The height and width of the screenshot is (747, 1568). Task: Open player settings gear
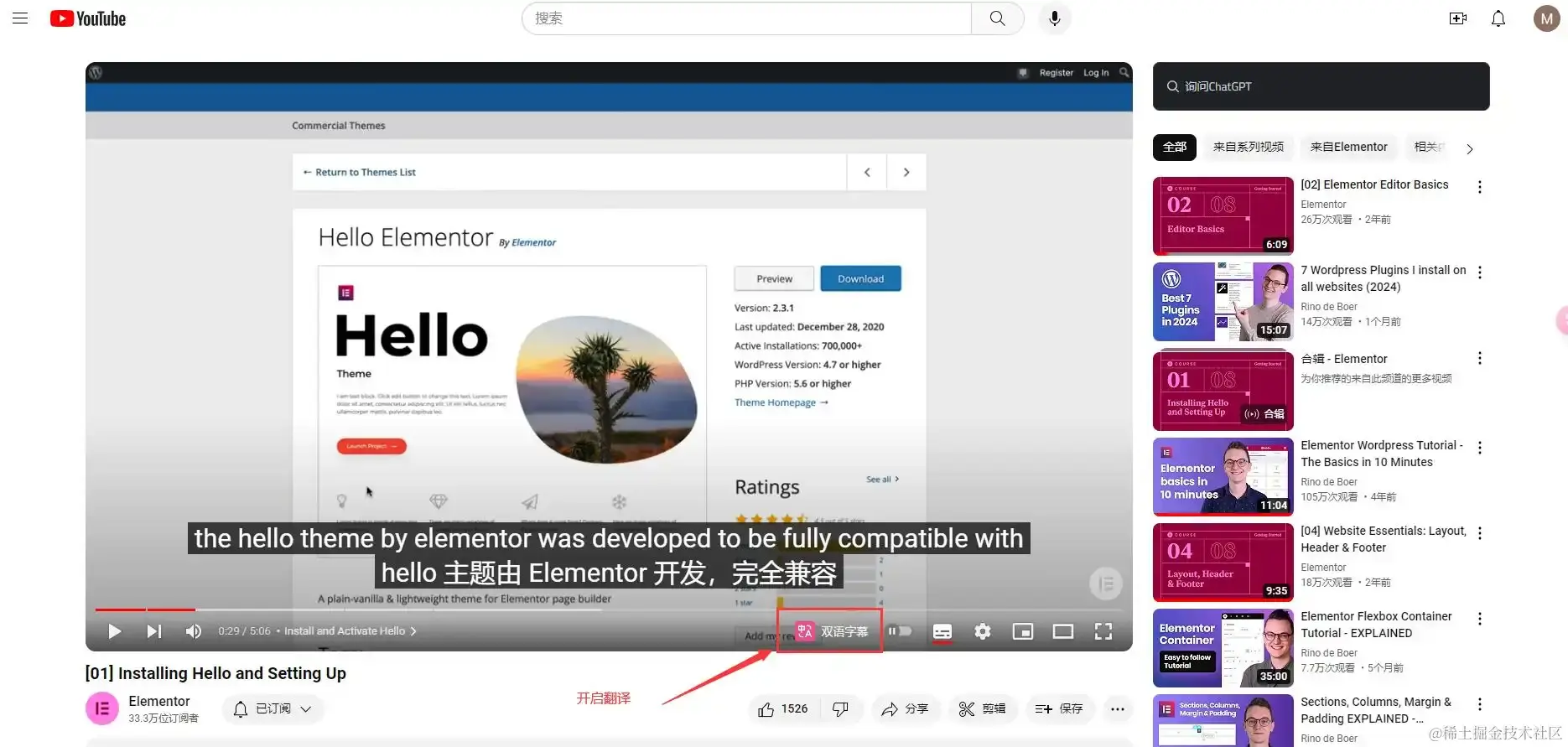[983, 631]
